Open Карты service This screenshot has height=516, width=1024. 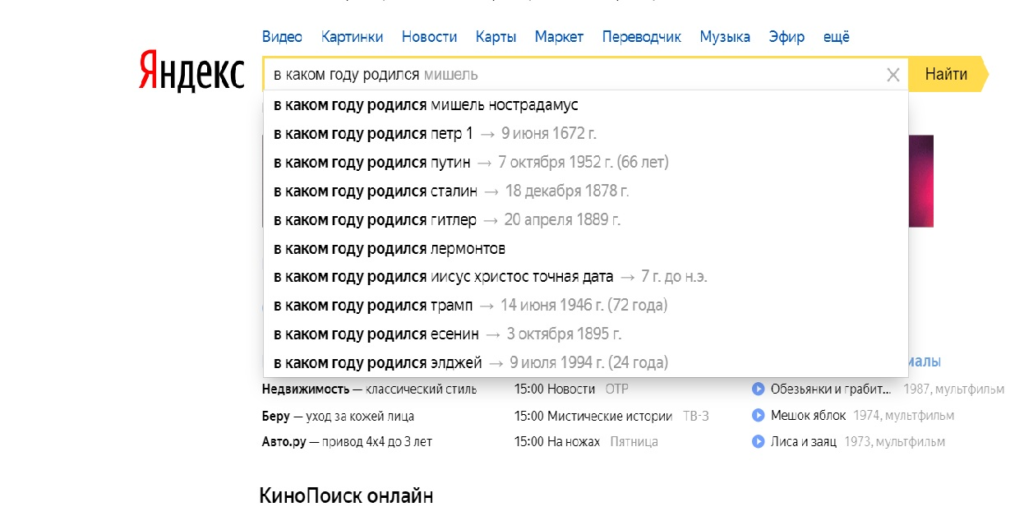(x=496, y=37)
